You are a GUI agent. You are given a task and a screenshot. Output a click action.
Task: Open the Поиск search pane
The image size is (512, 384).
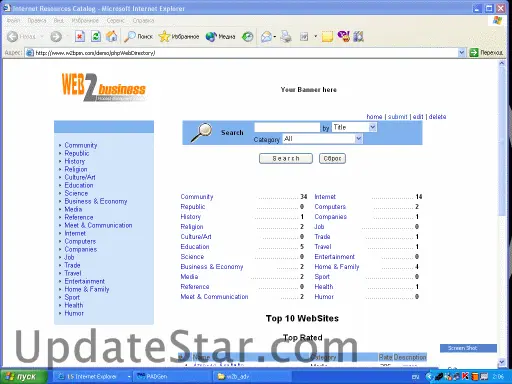click(x=138, y=36)
